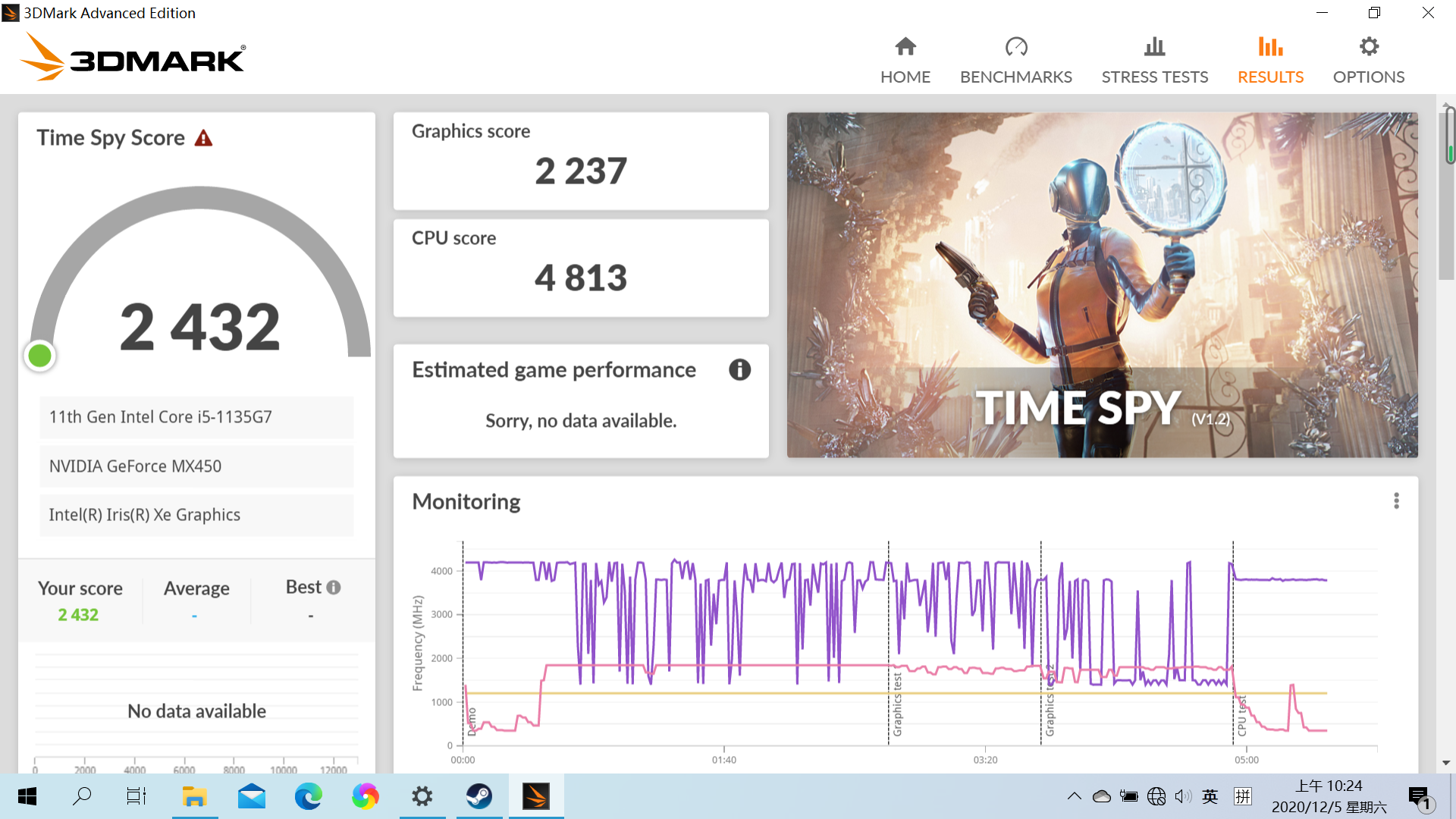The height and width of the screenshot is (819, 1456).
Task: Click the 拼 IME mode indicator
Action: click(x=1242, y=796)
